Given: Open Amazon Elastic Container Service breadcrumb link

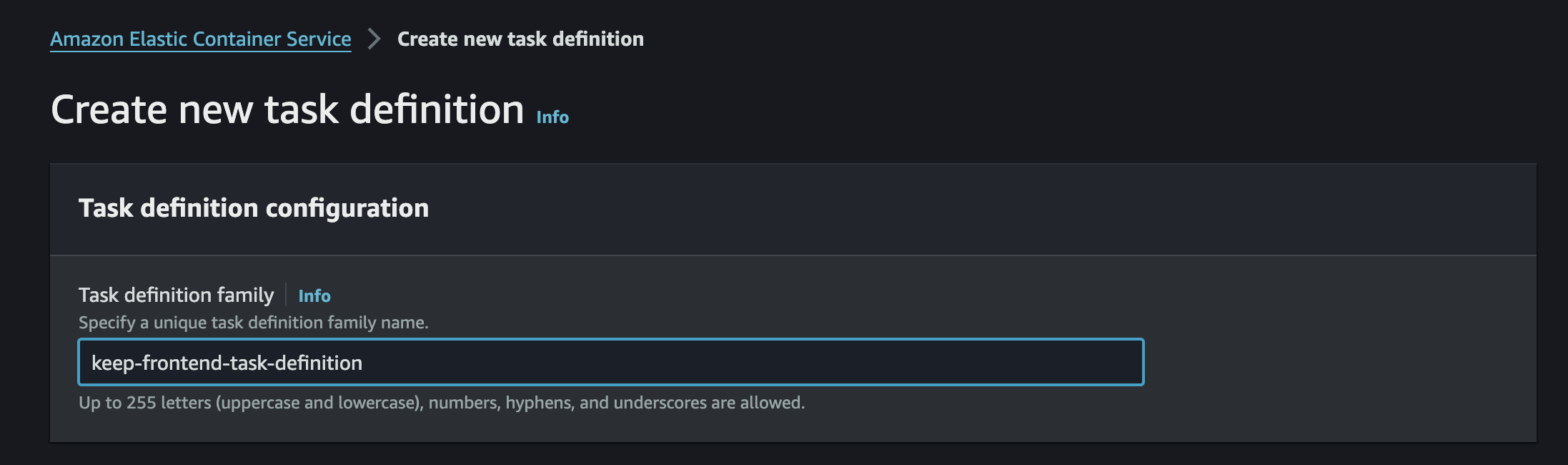Looking at the screenshot, I should pos(200,39).
